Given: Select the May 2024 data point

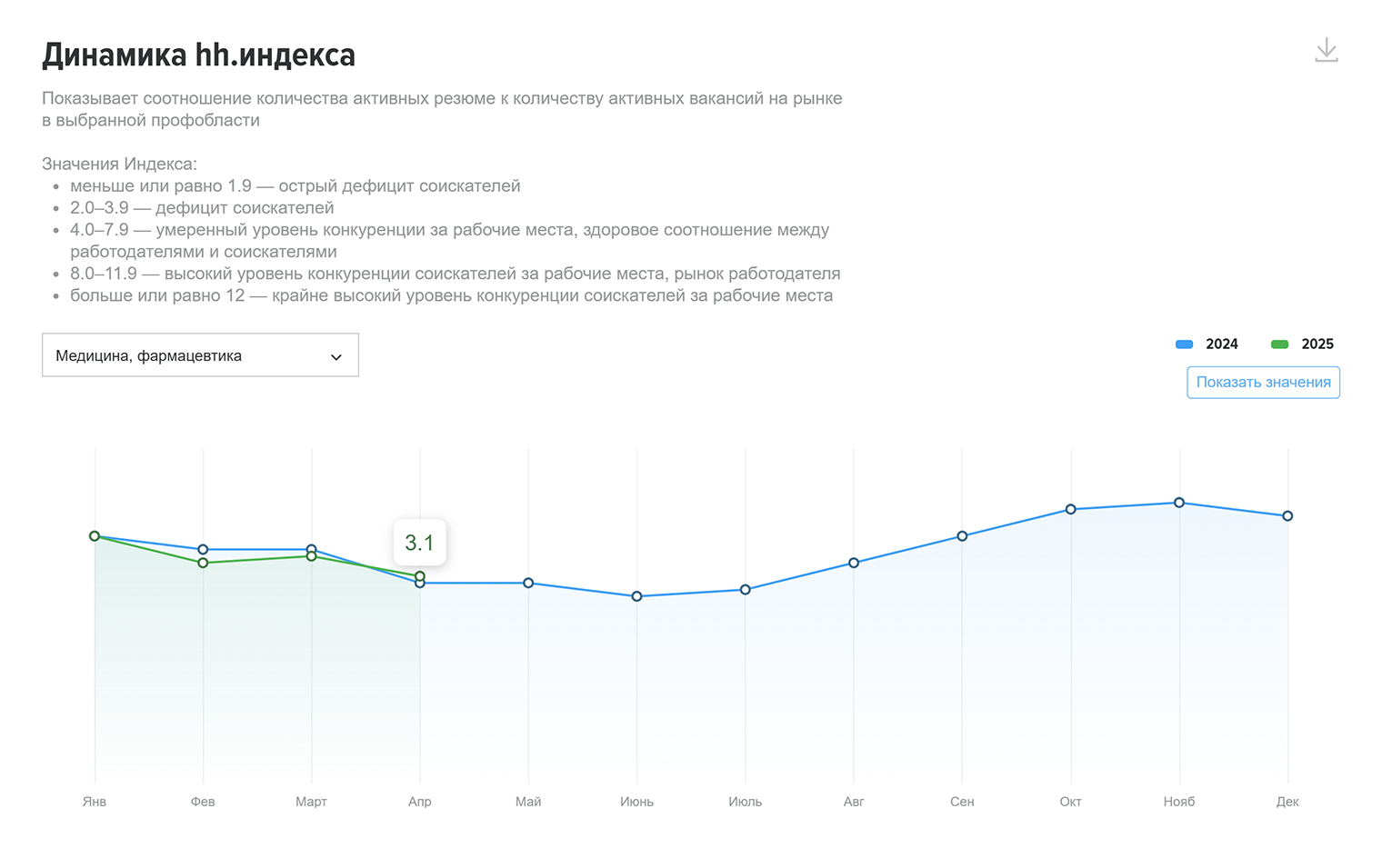Looking at the screenshot, I should pos(528,584).
